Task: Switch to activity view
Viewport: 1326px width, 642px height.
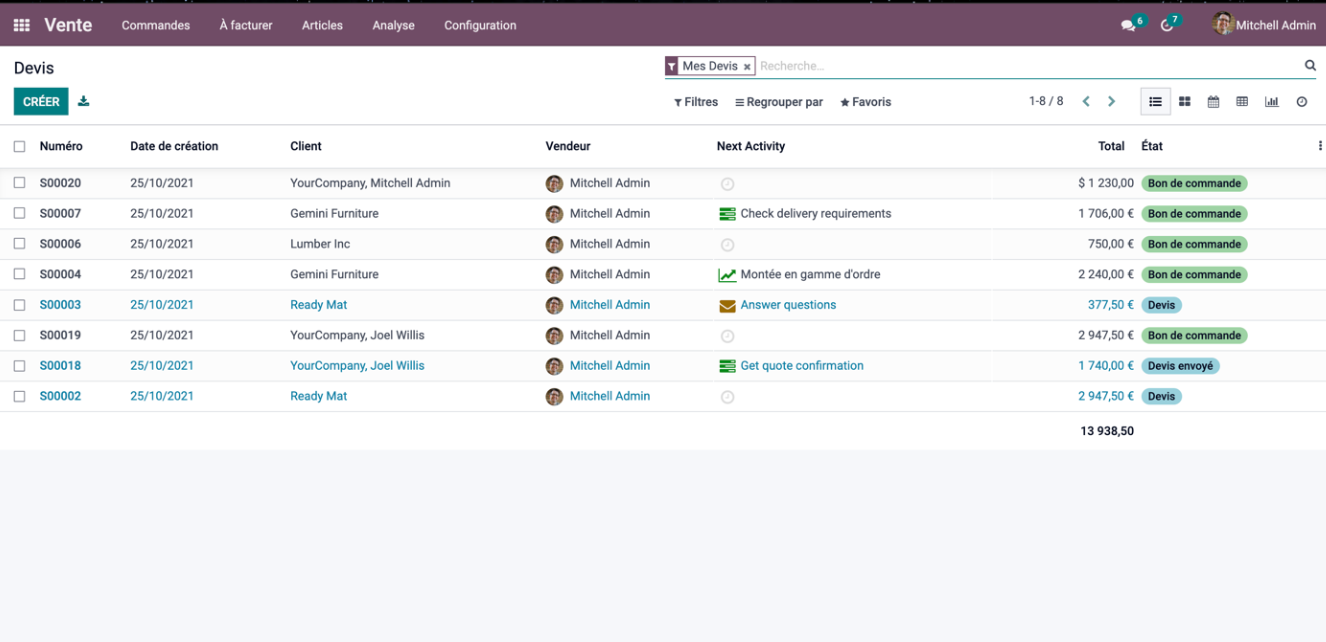Action: 1301,102
